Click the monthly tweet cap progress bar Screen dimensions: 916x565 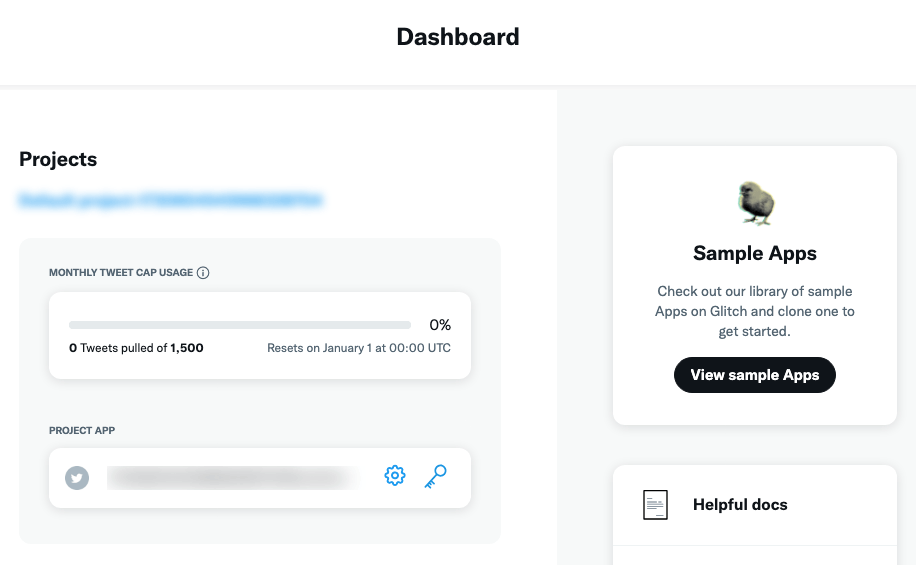click(240, 325)
